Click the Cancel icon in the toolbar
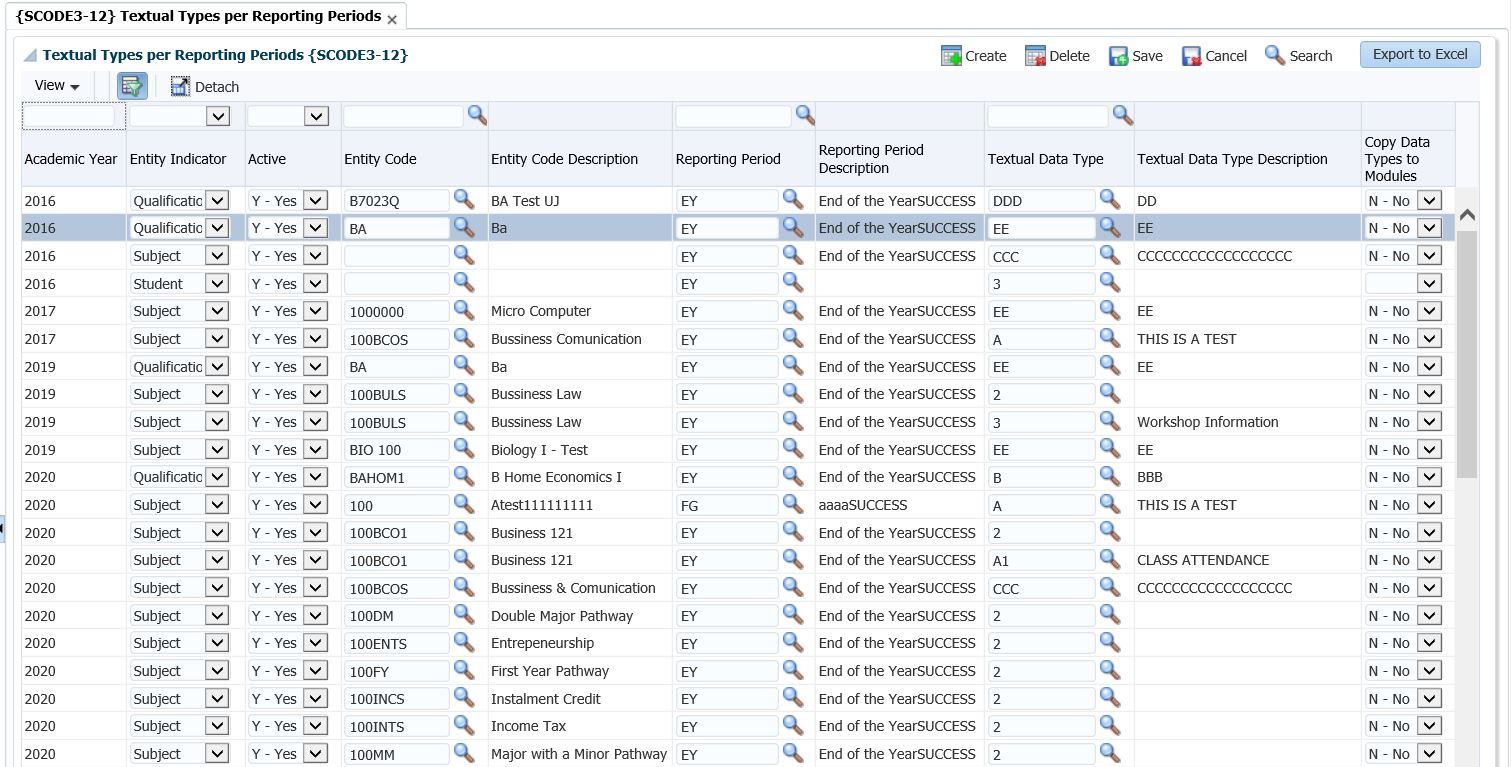This screenshot has height=767, width=1511. pyautogui.click(x=1189, y=56)
